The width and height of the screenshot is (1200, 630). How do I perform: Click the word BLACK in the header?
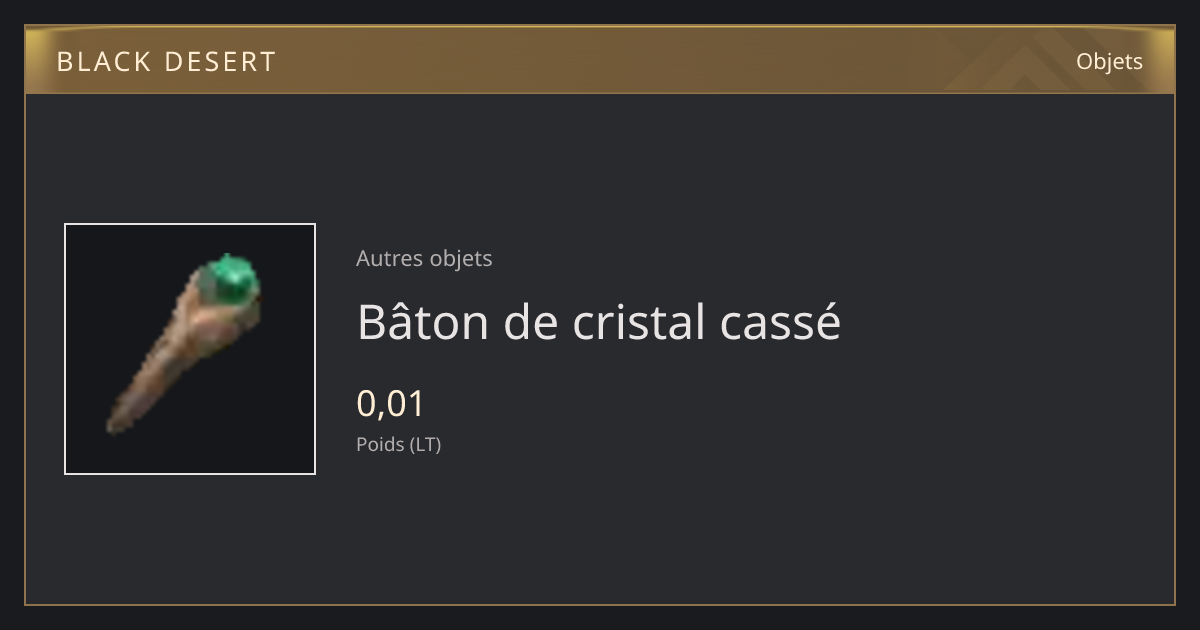pos(103,61)
